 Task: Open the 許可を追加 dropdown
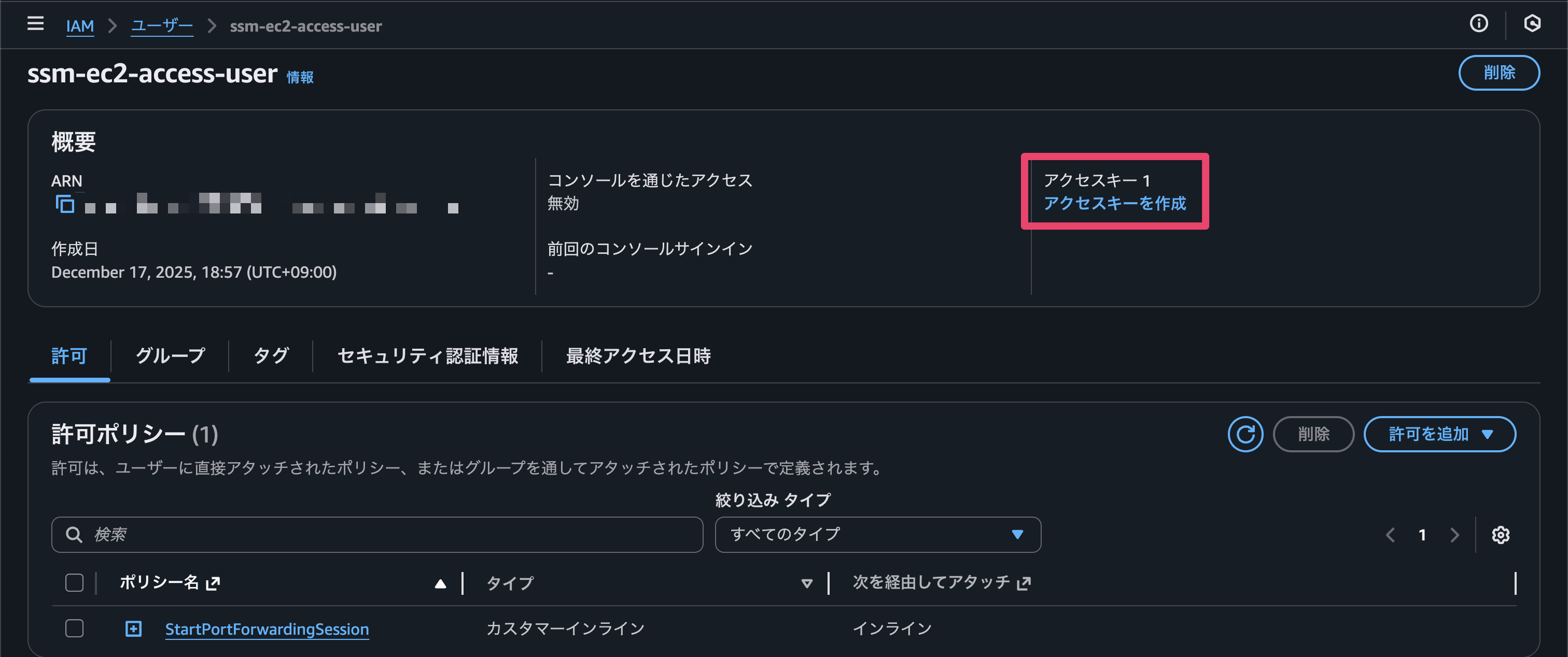pyautogui.click(x=1440, y=434)
